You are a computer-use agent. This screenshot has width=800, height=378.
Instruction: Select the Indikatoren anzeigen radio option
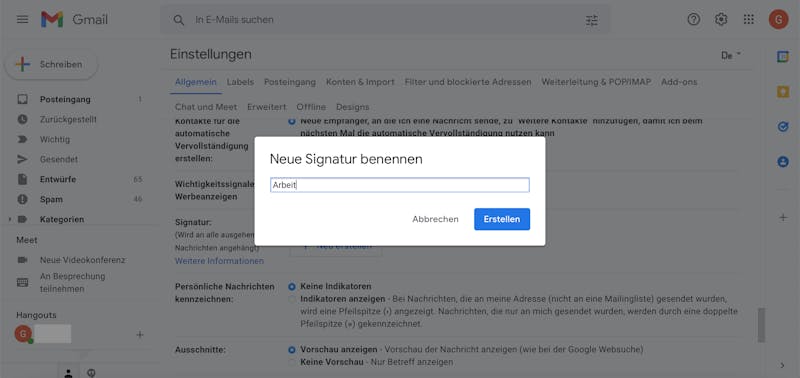click(292, 299)
